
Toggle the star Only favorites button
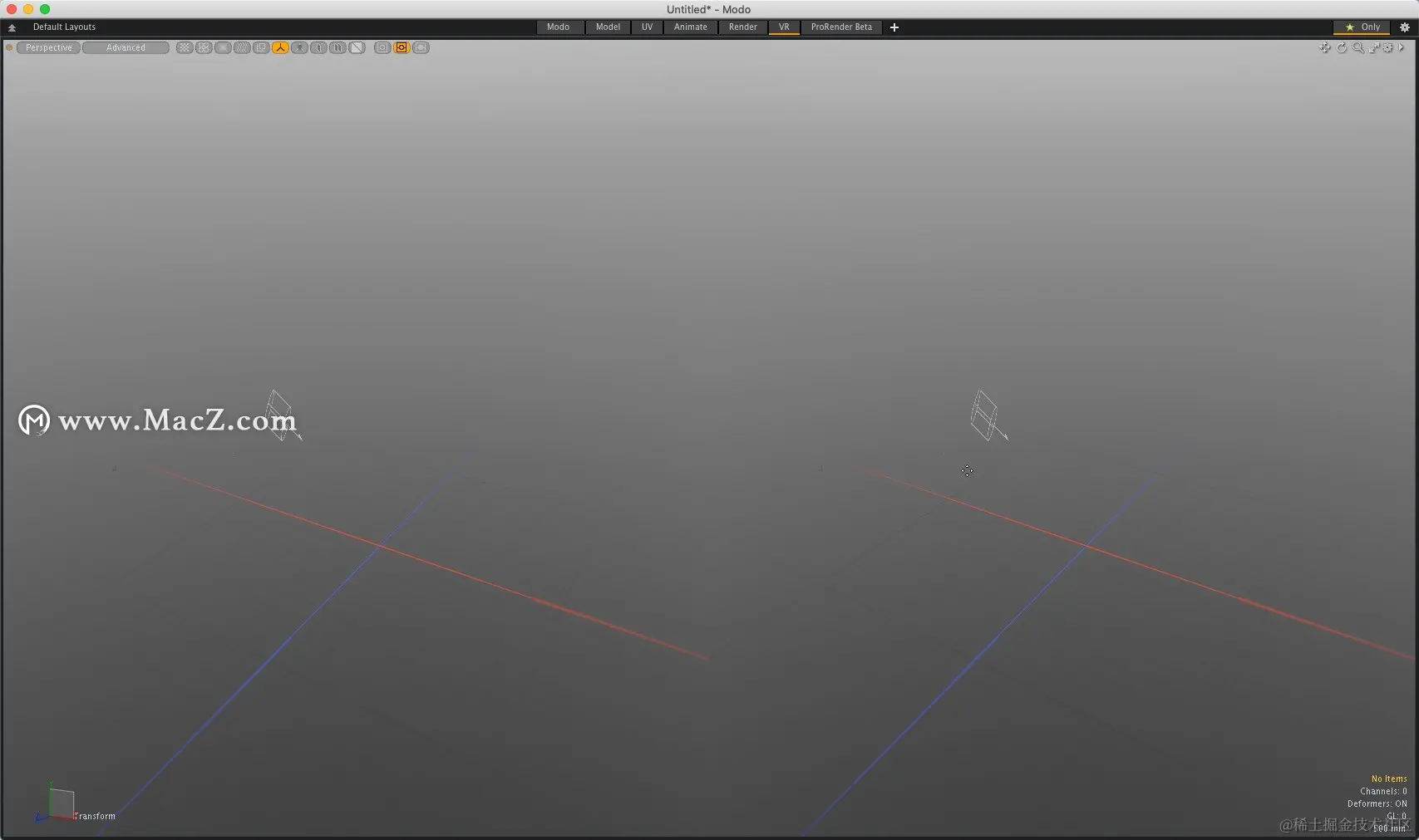tap(1362, 27)
